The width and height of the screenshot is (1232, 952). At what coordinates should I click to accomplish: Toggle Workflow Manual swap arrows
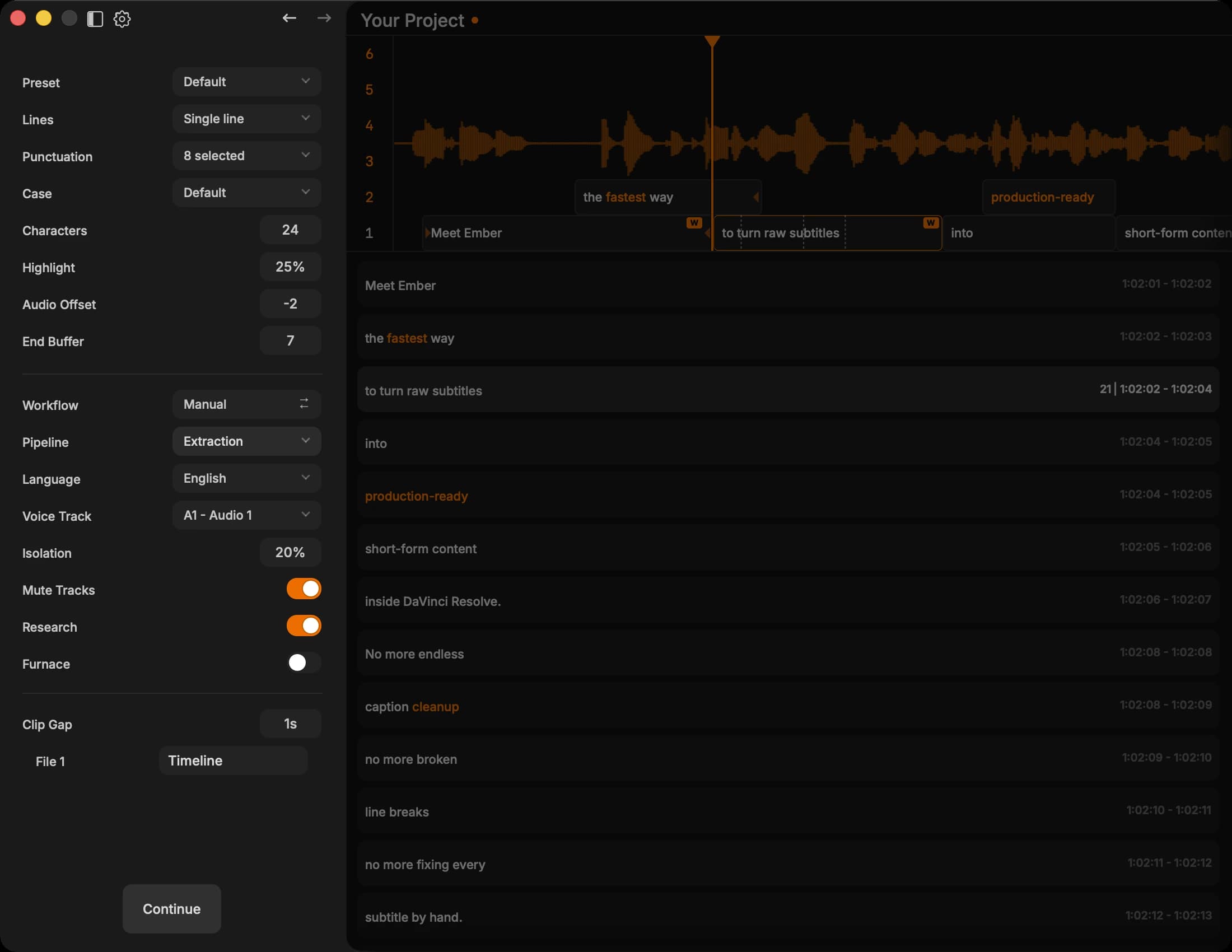(x=304, y=403)
